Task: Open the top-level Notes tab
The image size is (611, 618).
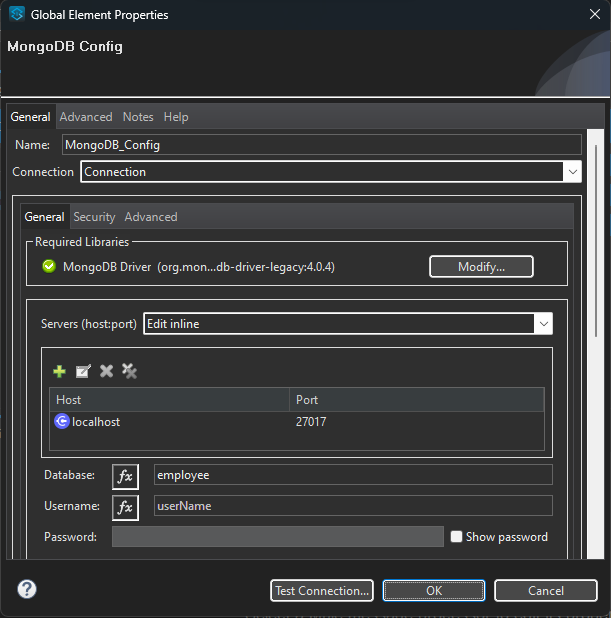Action: pos(138,117)
